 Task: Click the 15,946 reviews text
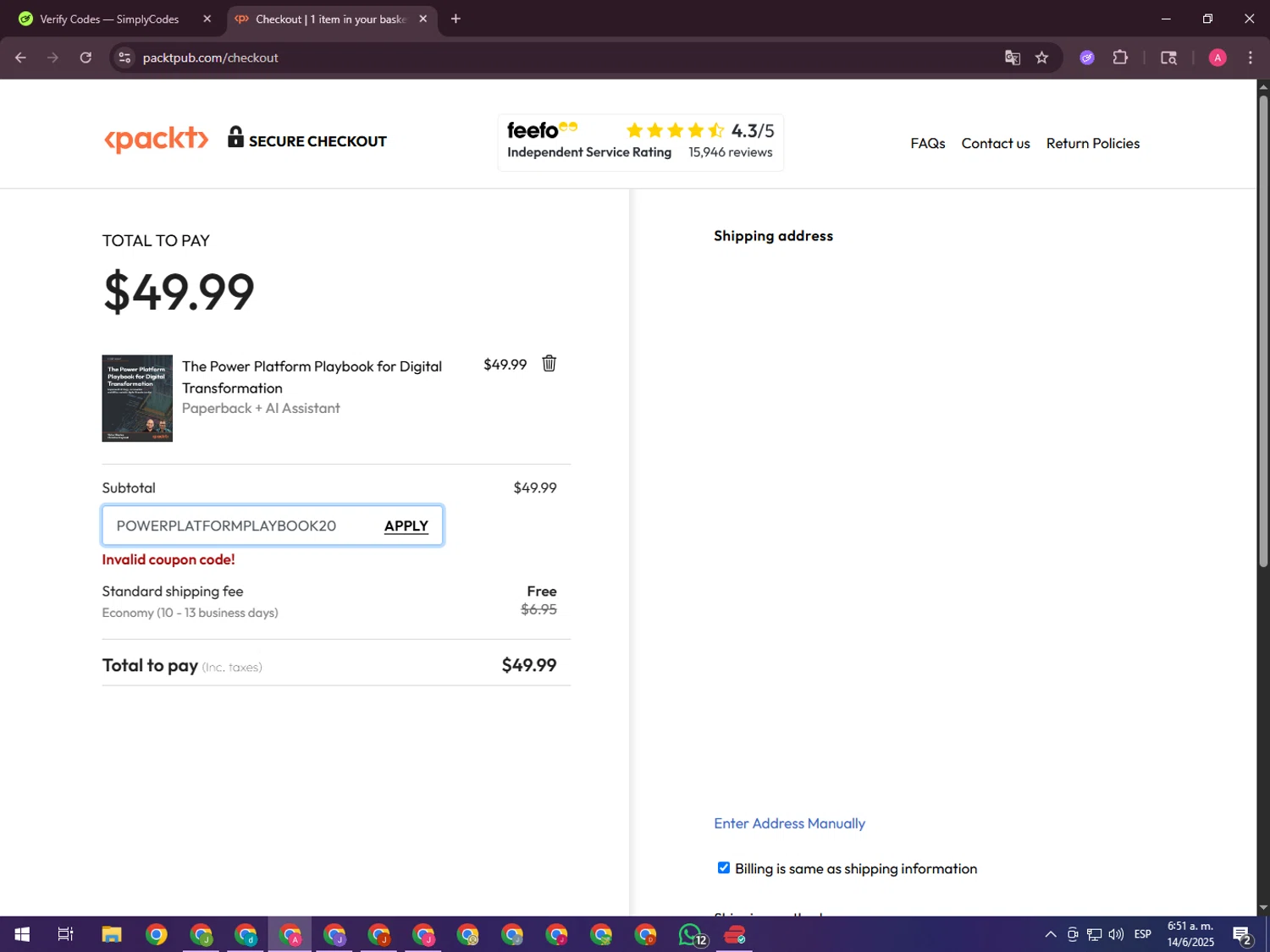tap(730, 152)
